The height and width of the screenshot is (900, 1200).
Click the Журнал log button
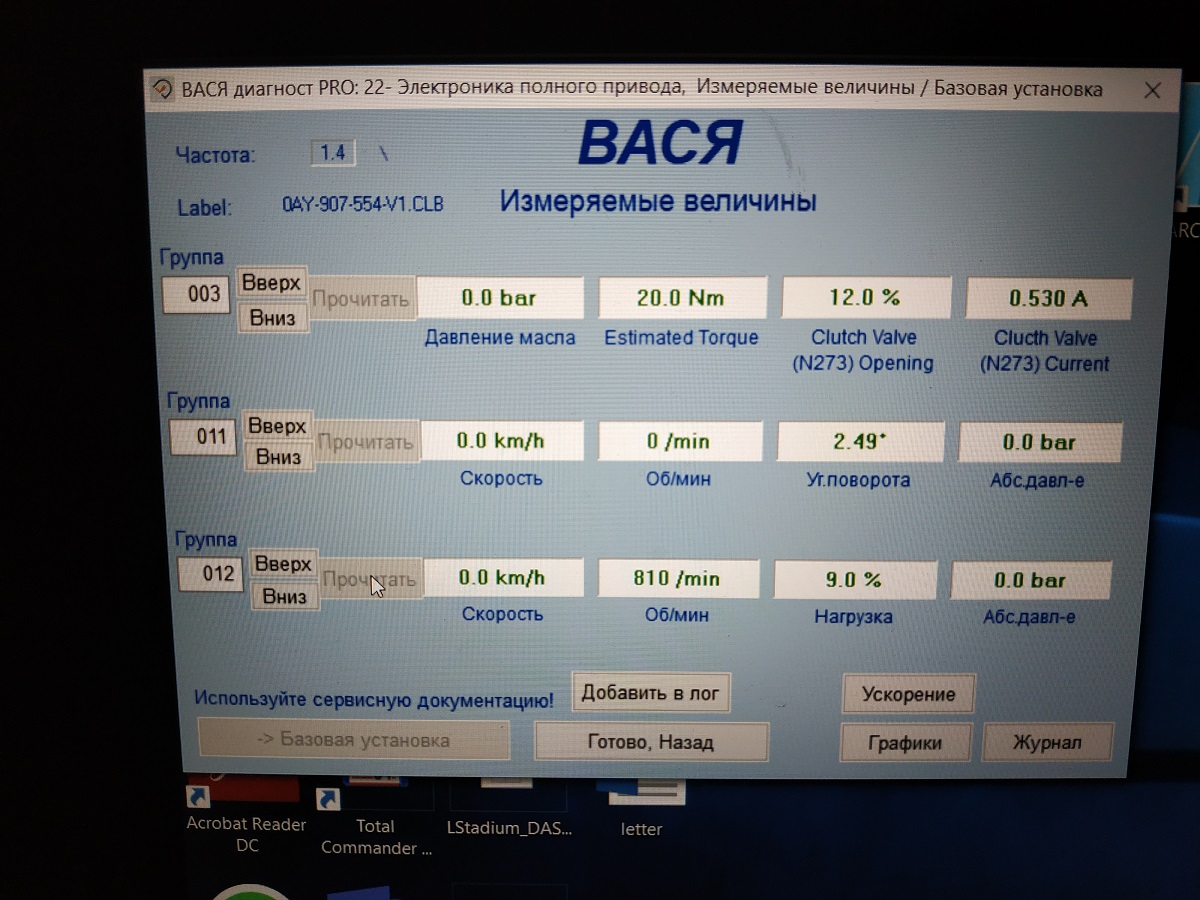(1047, 743)
